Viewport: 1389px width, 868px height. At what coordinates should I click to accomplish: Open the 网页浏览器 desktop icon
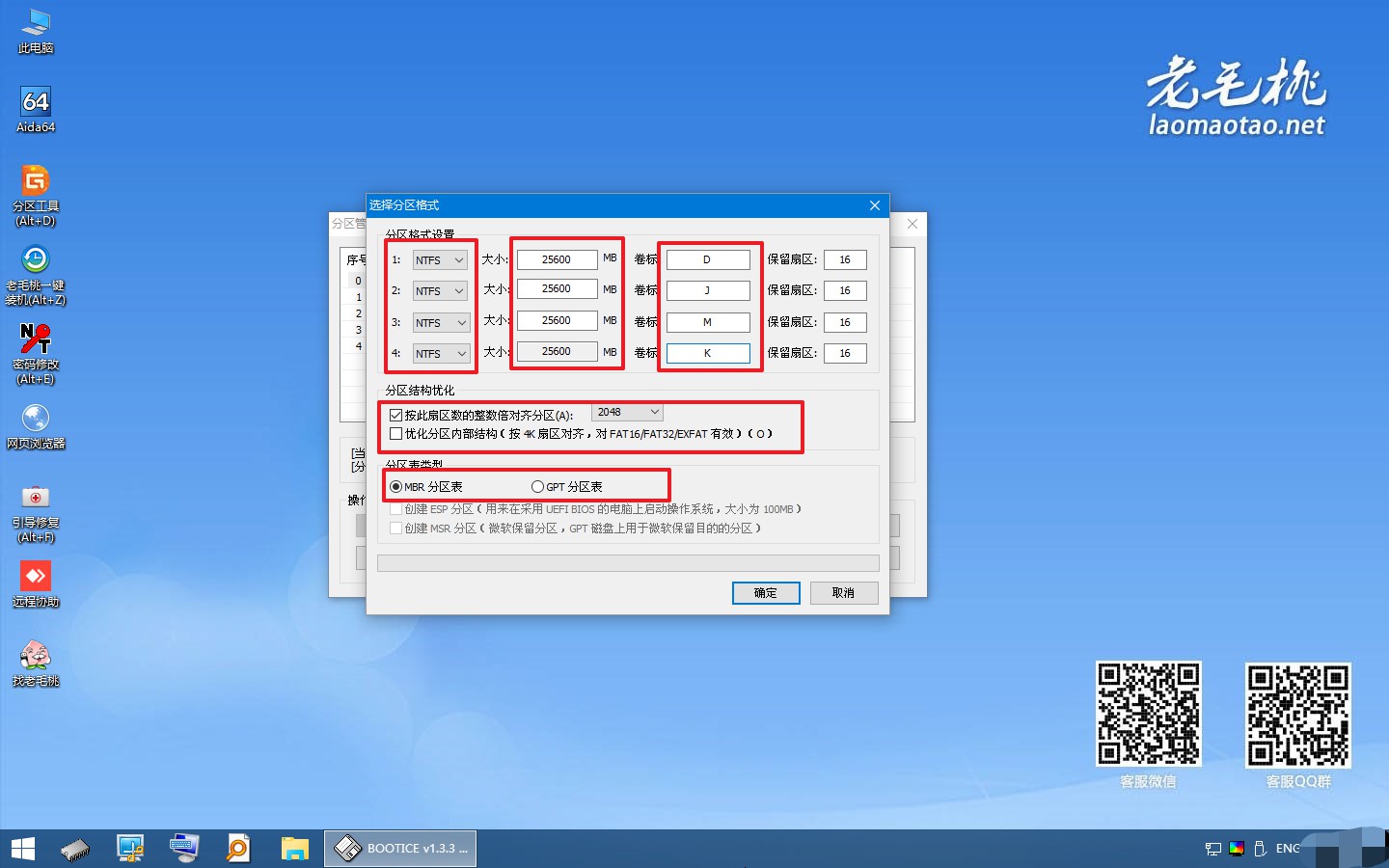pyautogui.click(x=36, y=426)
